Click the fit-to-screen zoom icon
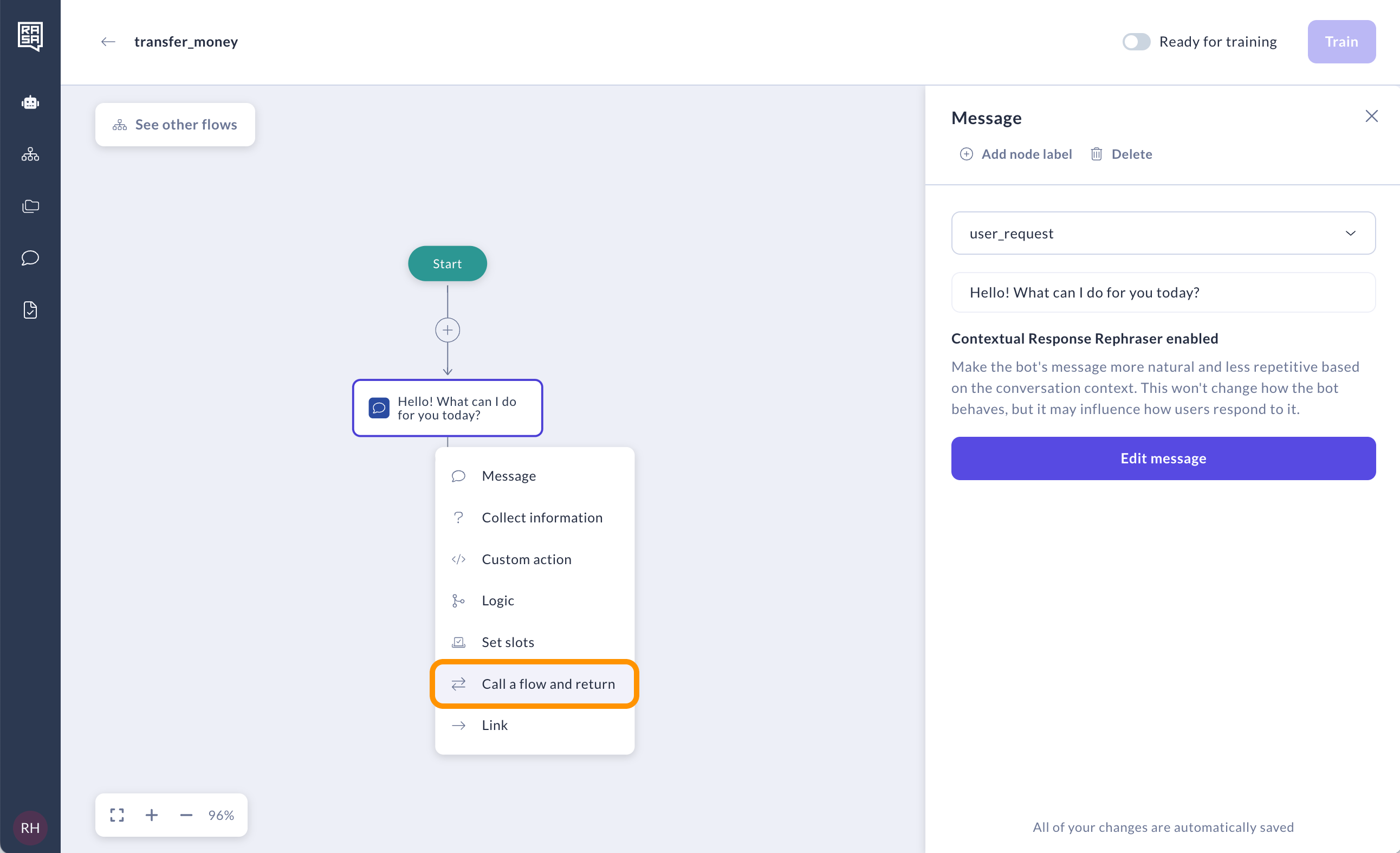 tap(117, 815)
